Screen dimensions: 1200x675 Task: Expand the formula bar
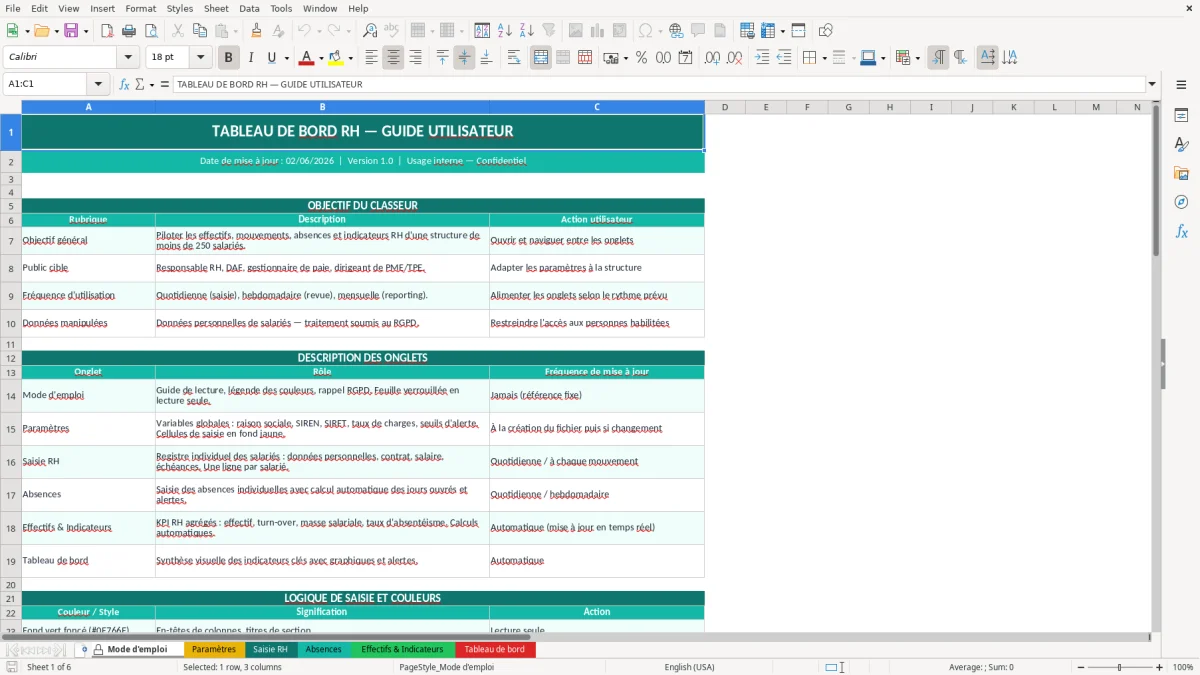[x=1152, y=84]
